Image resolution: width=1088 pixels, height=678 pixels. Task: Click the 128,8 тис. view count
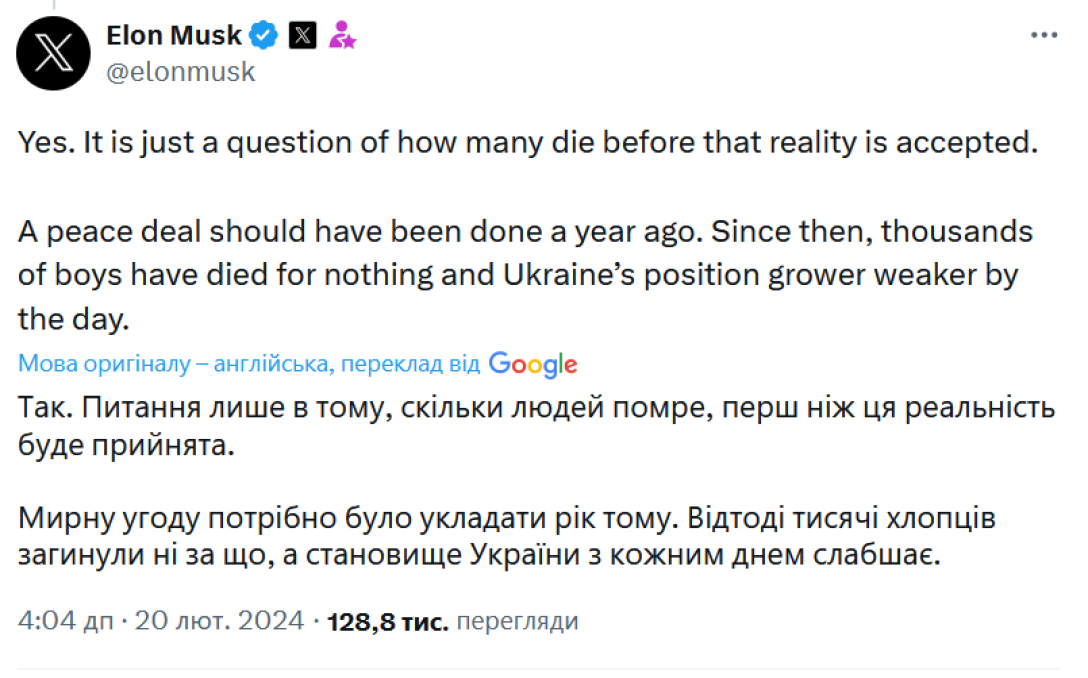coord(387,621)
